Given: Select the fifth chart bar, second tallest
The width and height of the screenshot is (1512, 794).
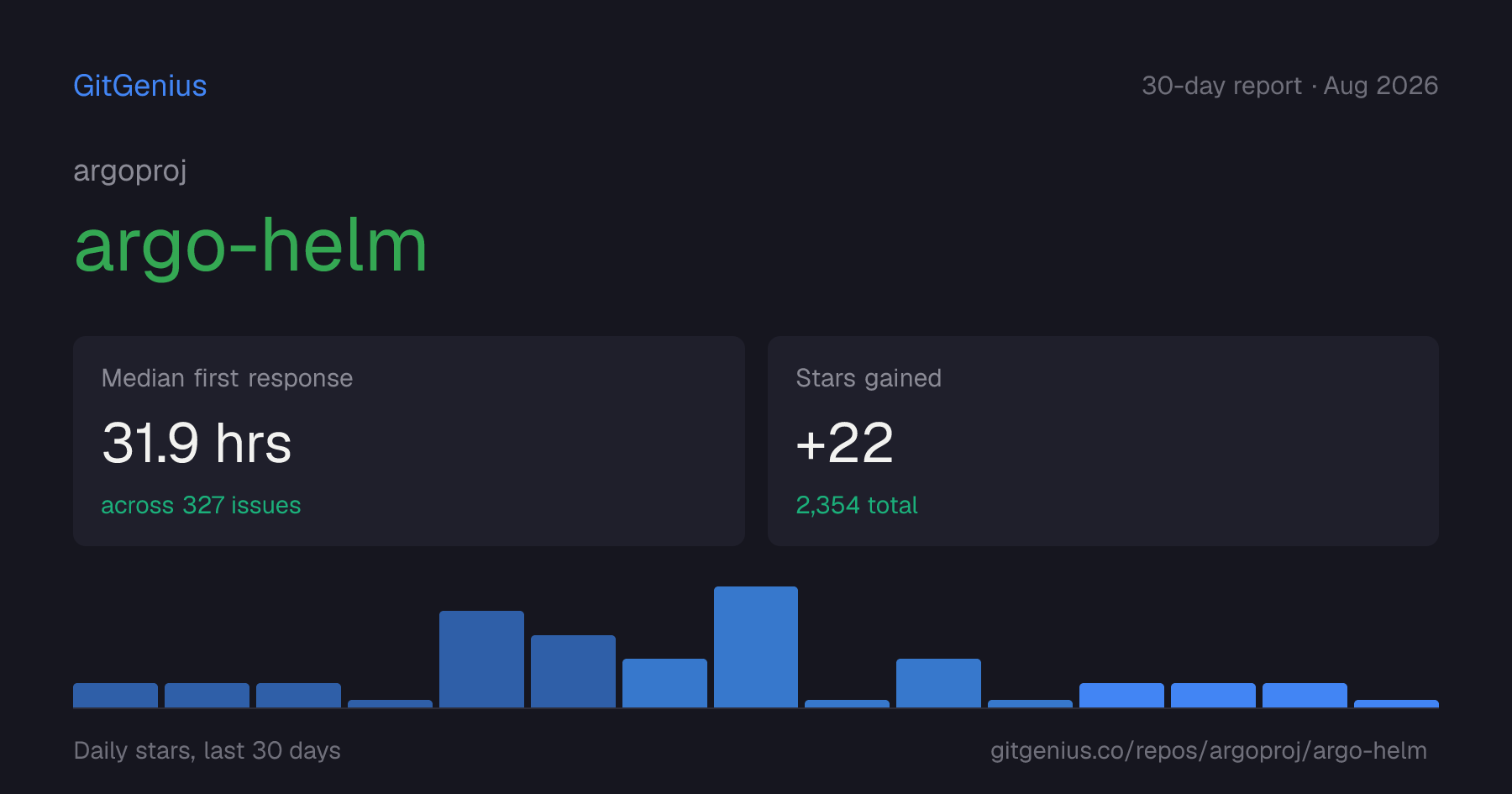Looking at the screenshot, I should tap(481, 659).
